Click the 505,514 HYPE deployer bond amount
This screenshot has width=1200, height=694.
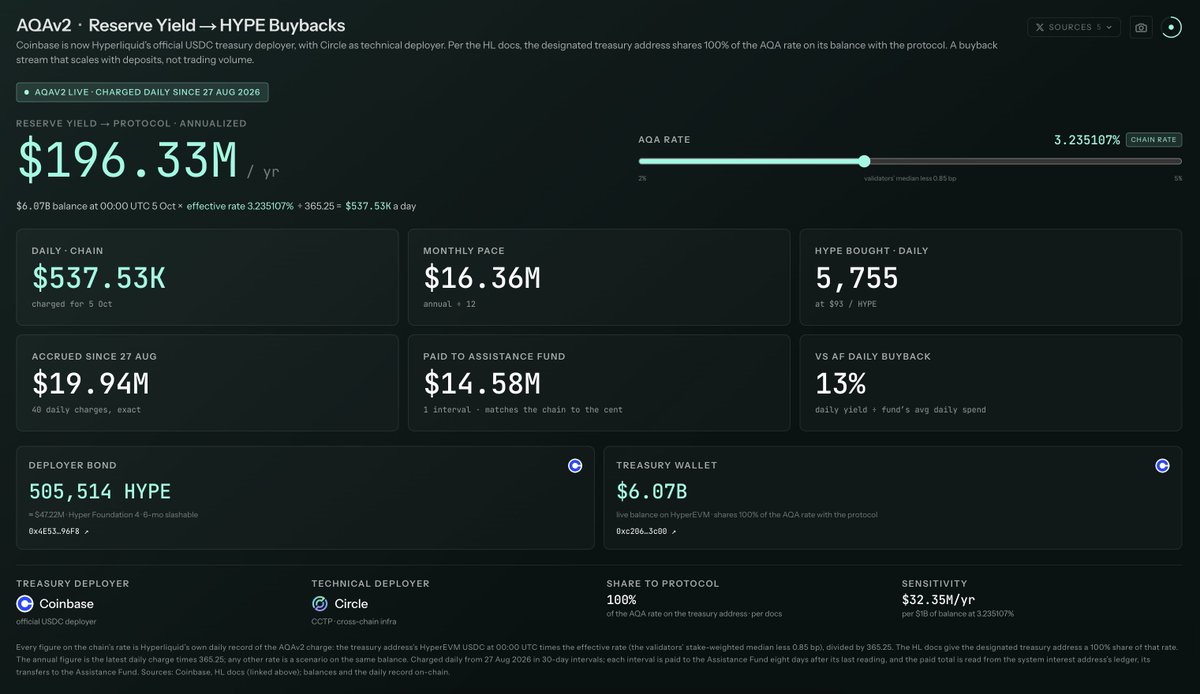100,491
